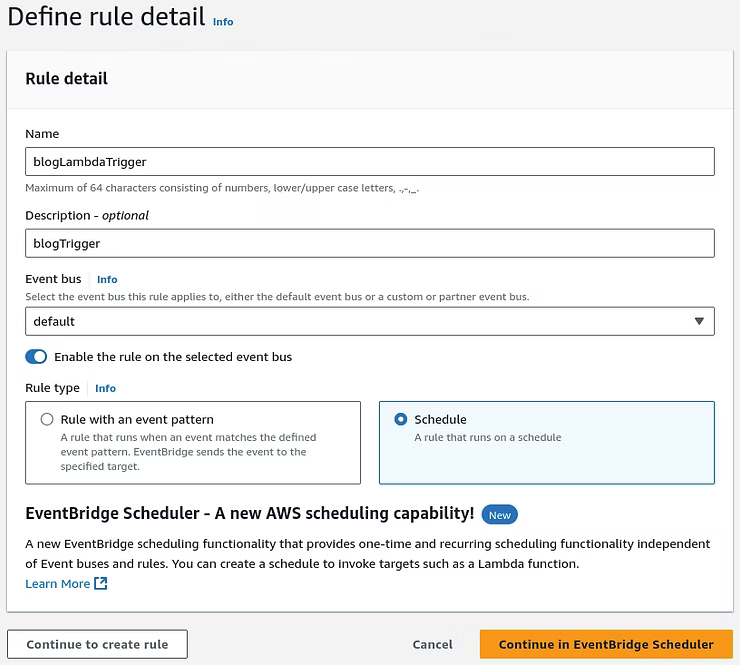Click the 'Rule detail' section heading
Screen dimensions: 740x665
[67, 78]
